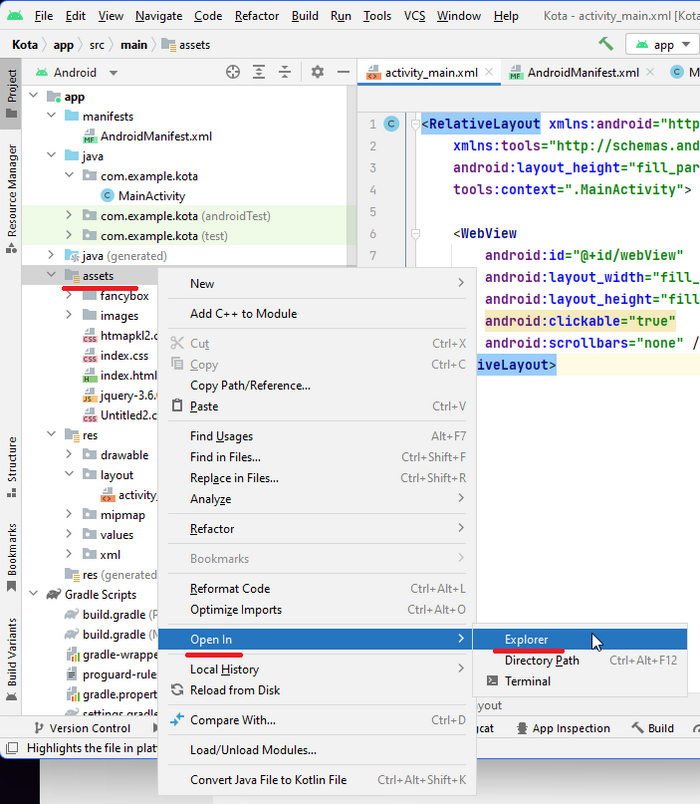Click the green Build hammer icon
The height and width of the screenshot is (804, 700).
coord(606,44)
